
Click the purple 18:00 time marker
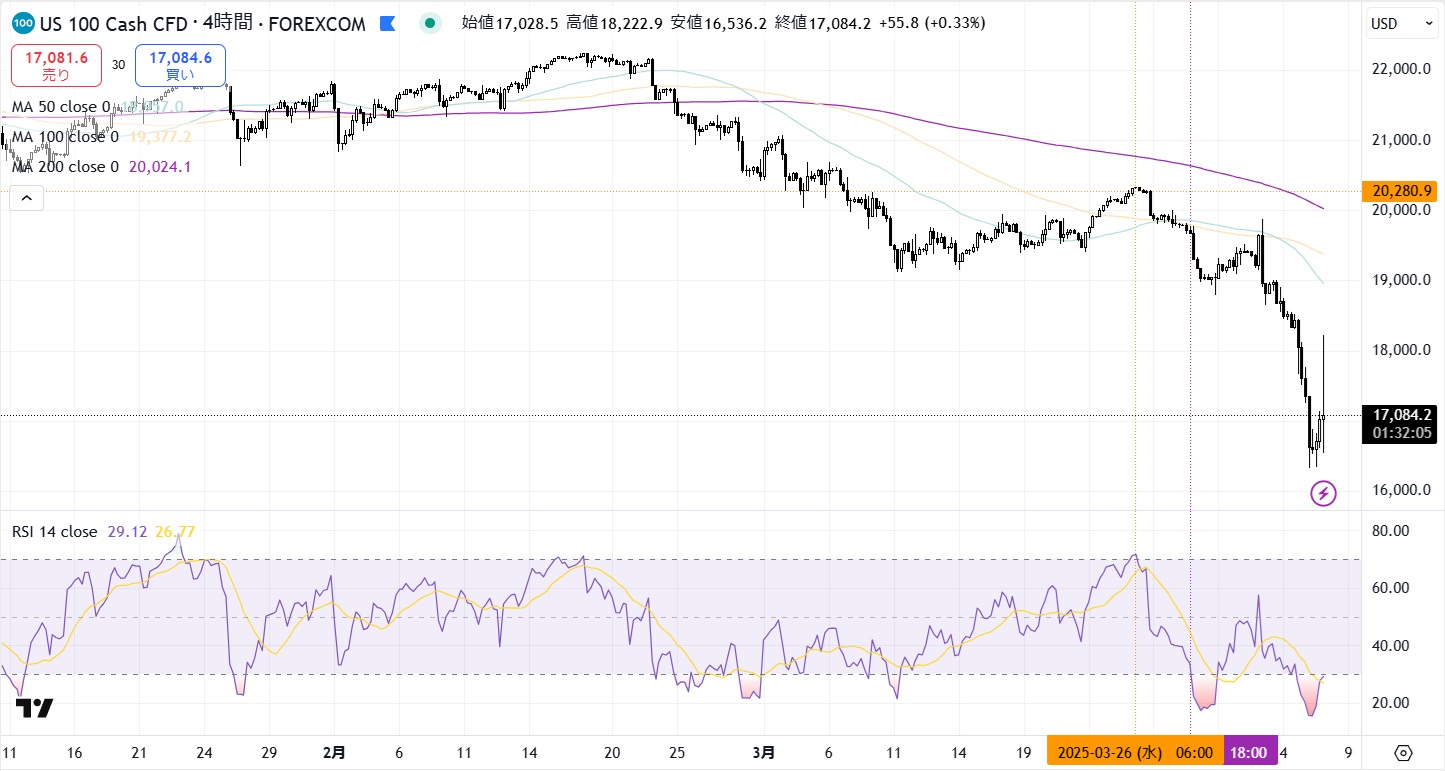pos(1249,752)
